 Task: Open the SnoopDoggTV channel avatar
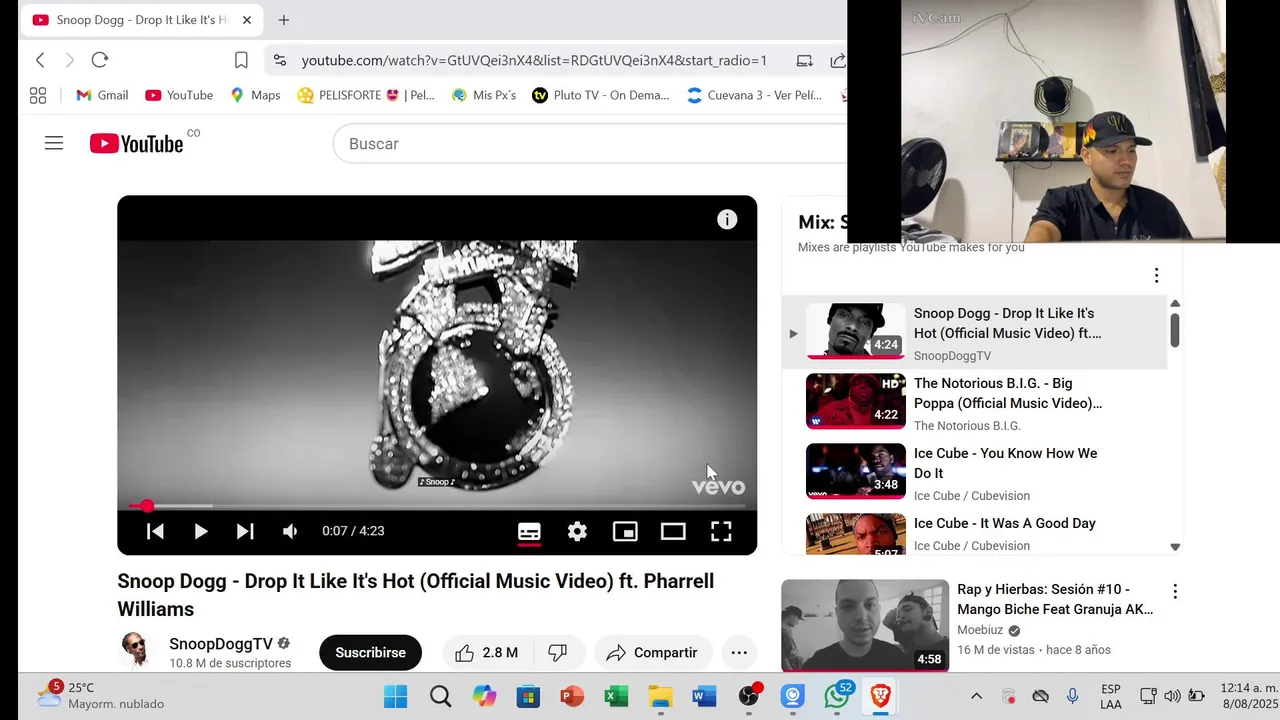coord(135,651)
